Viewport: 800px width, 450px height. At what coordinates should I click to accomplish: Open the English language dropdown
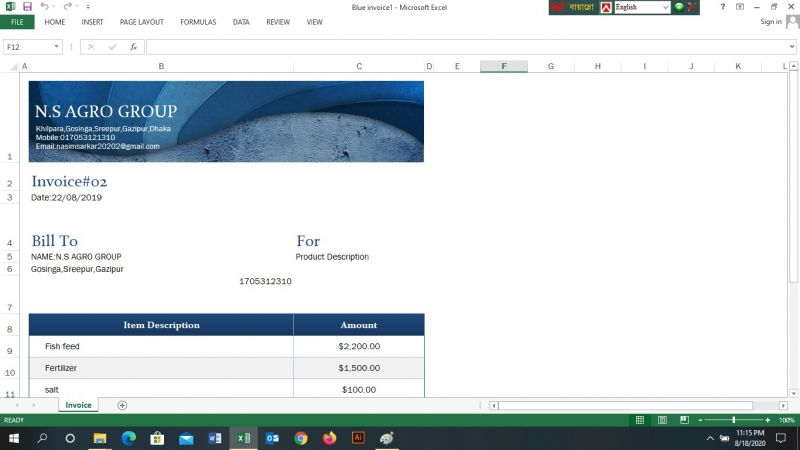[665, 7]
